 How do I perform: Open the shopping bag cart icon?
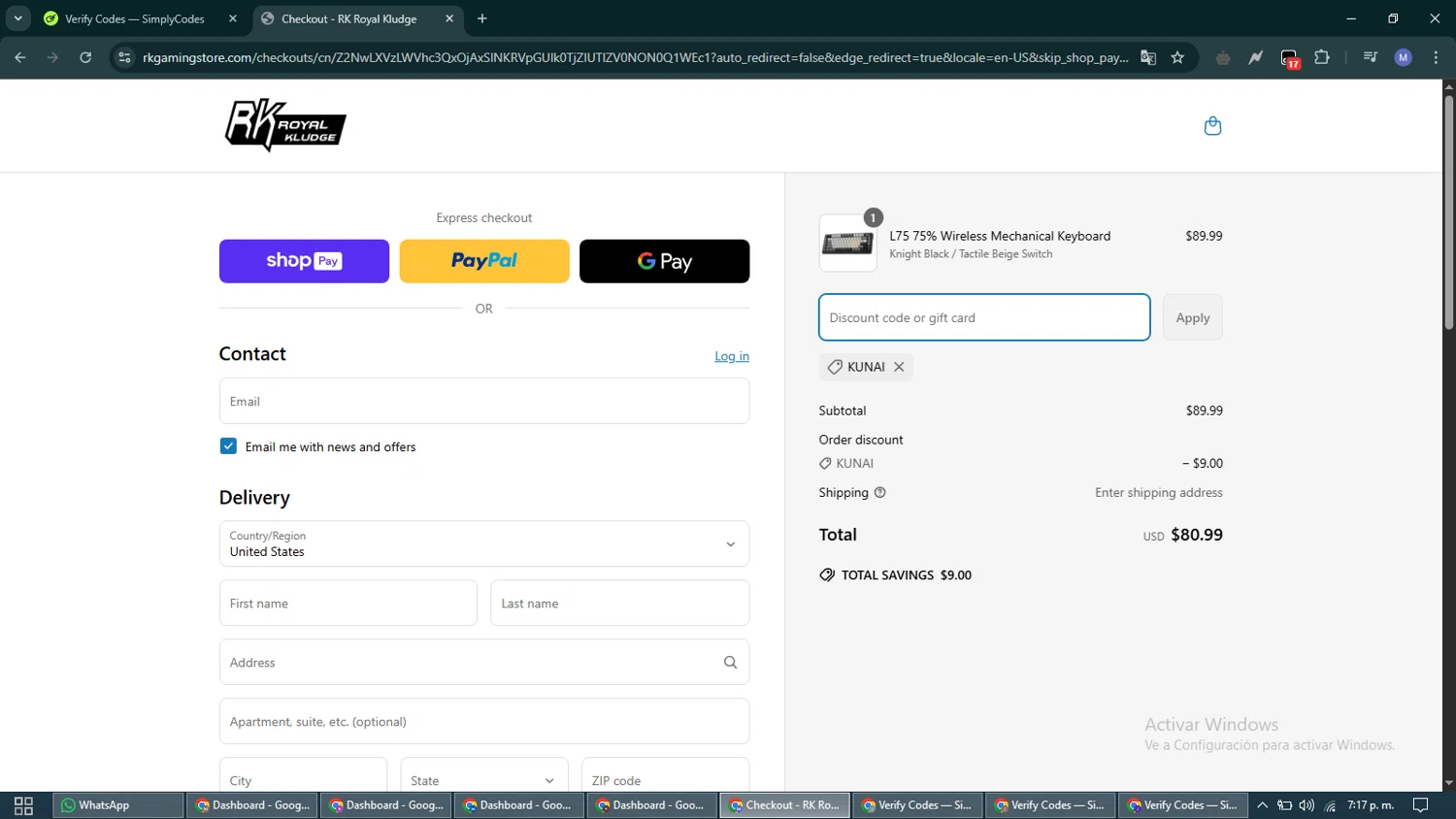(1212, 126)
